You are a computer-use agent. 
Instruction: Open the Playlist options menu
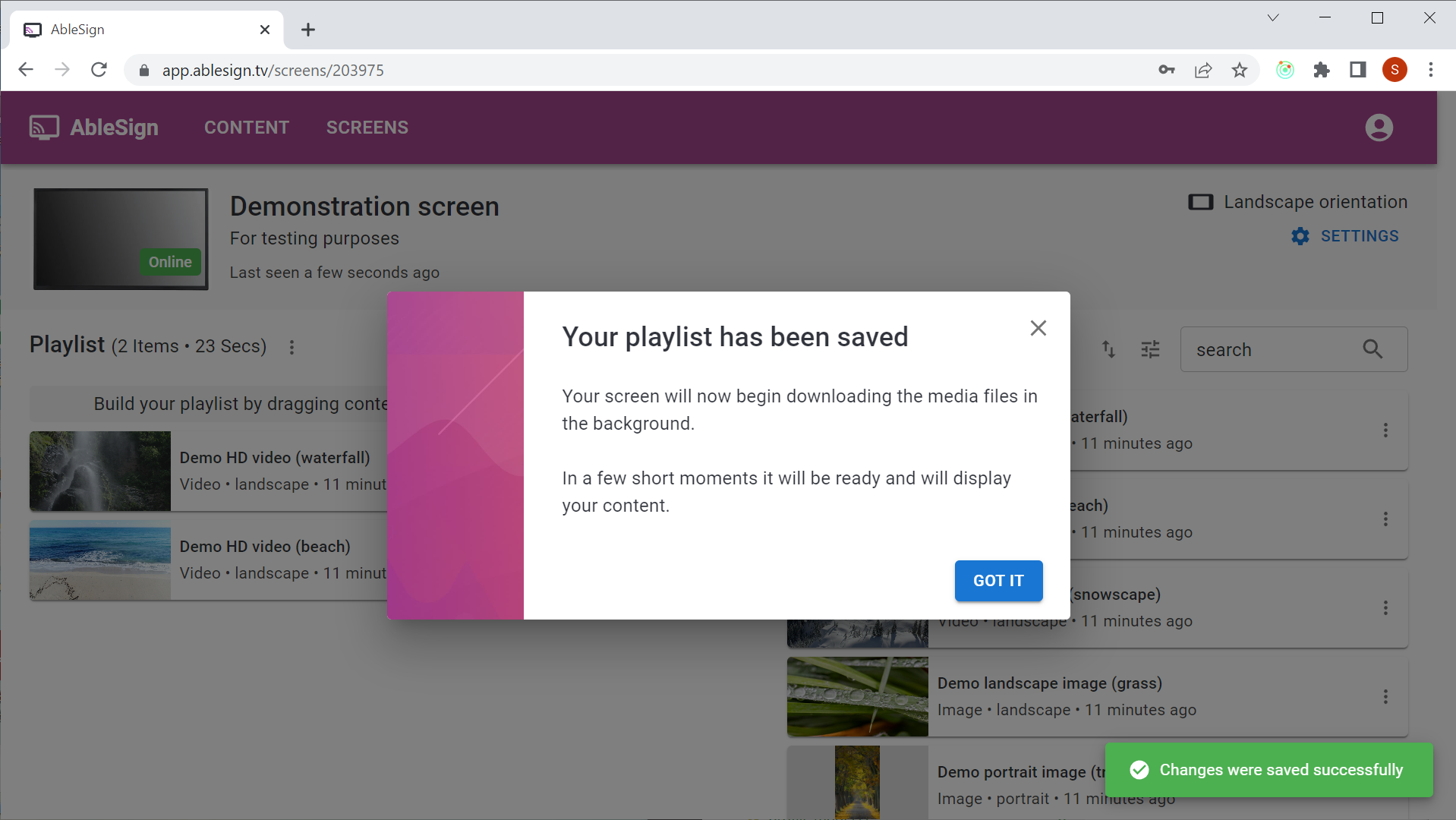pos(292,347)
